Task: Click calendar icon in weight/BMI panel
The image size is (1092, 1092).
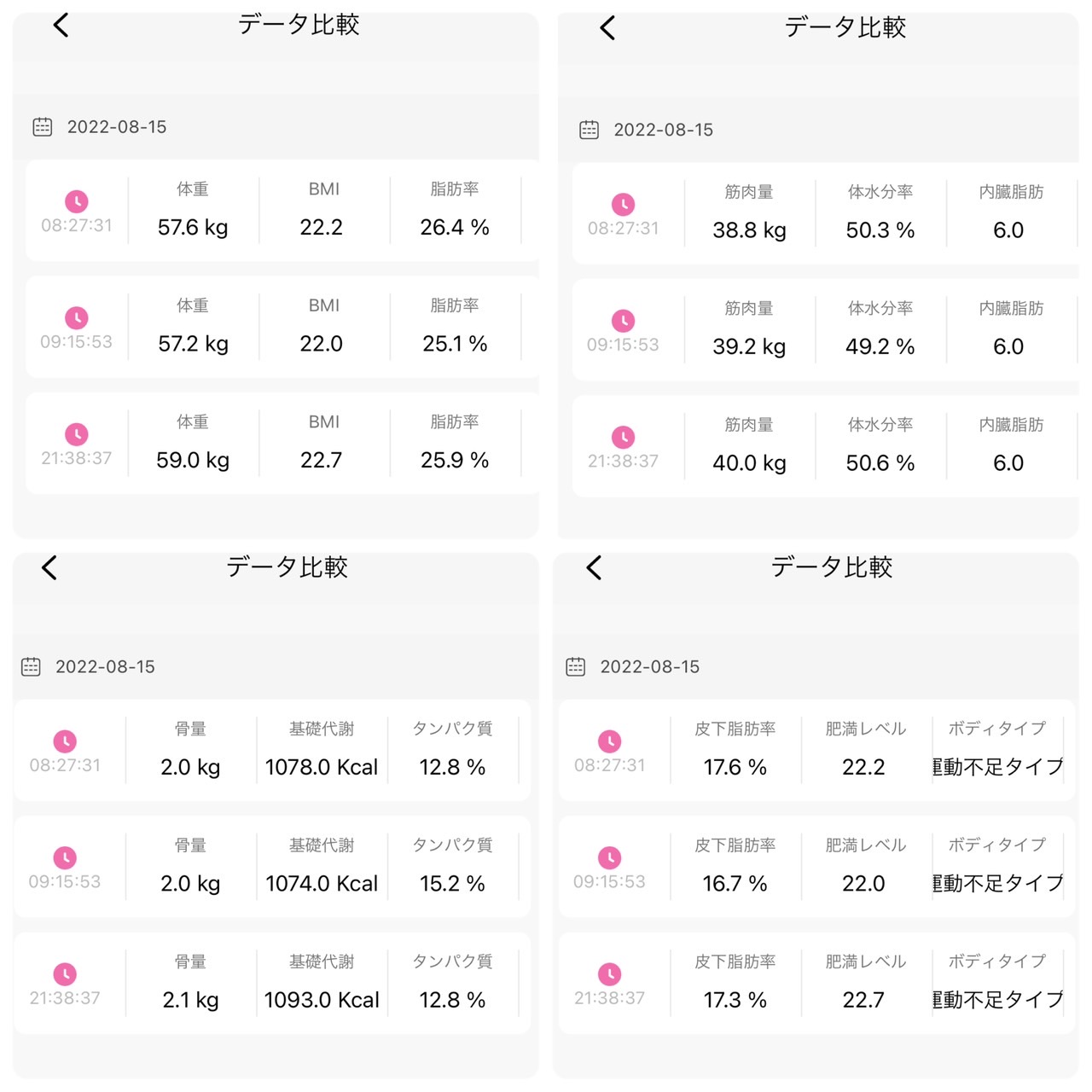Action: [x=42, y=127]
